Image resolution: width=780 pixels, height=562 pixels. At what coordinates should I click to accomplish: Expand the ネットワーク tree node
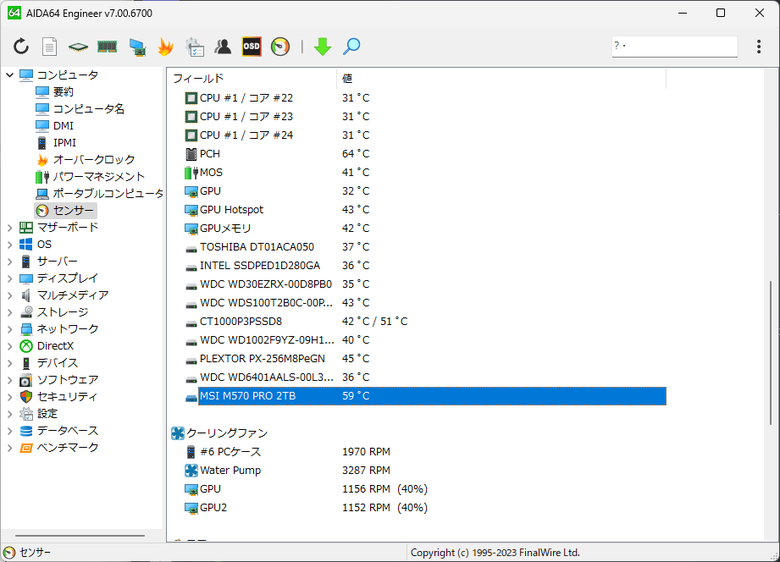pyautogui.click(x=9, y=329)
